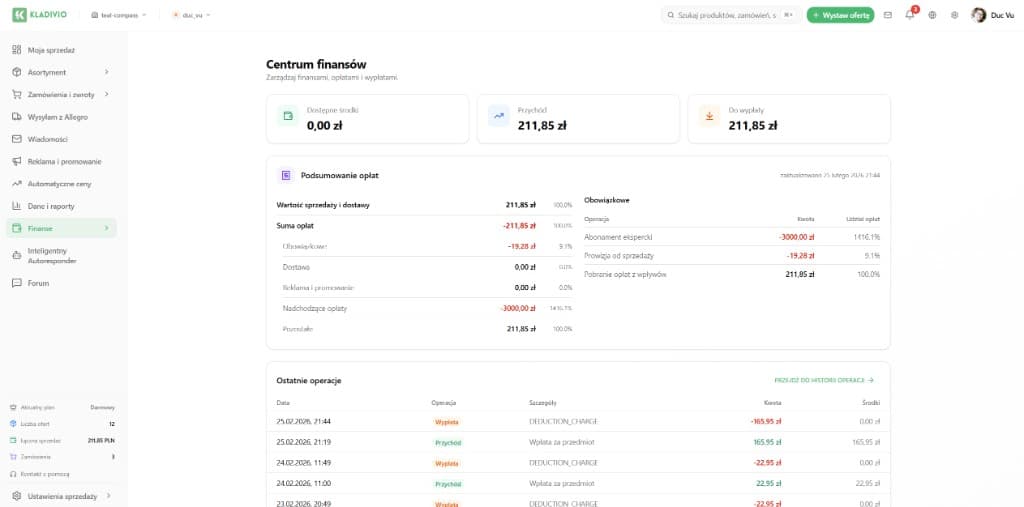Click the Duc Vu profile avatar
Screen dimensions: 1024x507
point(978,15)
